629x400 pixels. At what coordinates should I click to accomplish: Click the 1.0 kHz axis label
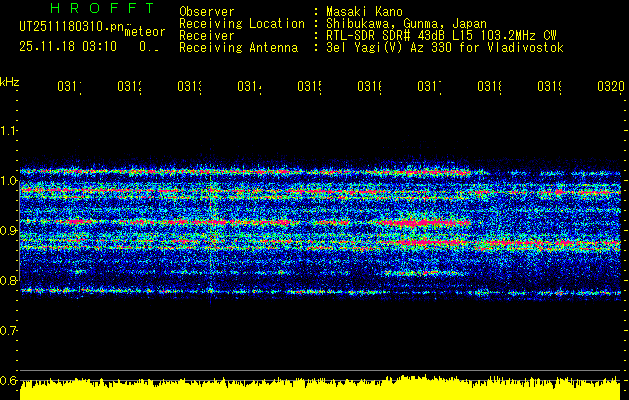point(8,181)
